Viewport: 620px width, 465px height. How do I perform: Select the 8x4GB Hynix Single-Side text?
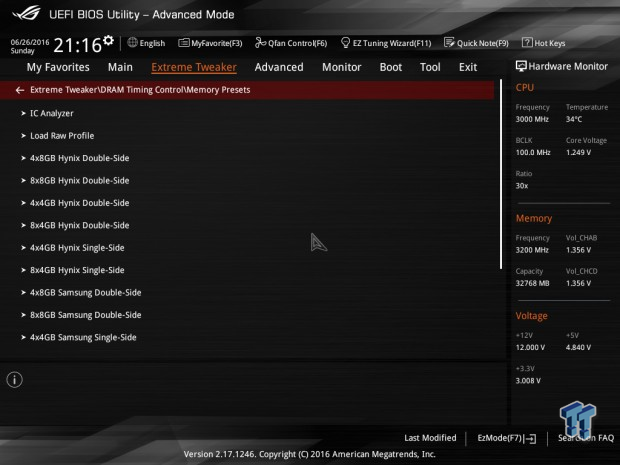[77, 270]
